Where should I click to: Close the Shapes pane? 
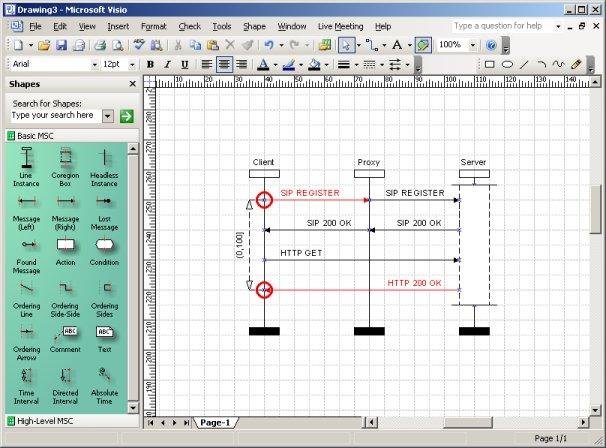[x=133, y=84]
